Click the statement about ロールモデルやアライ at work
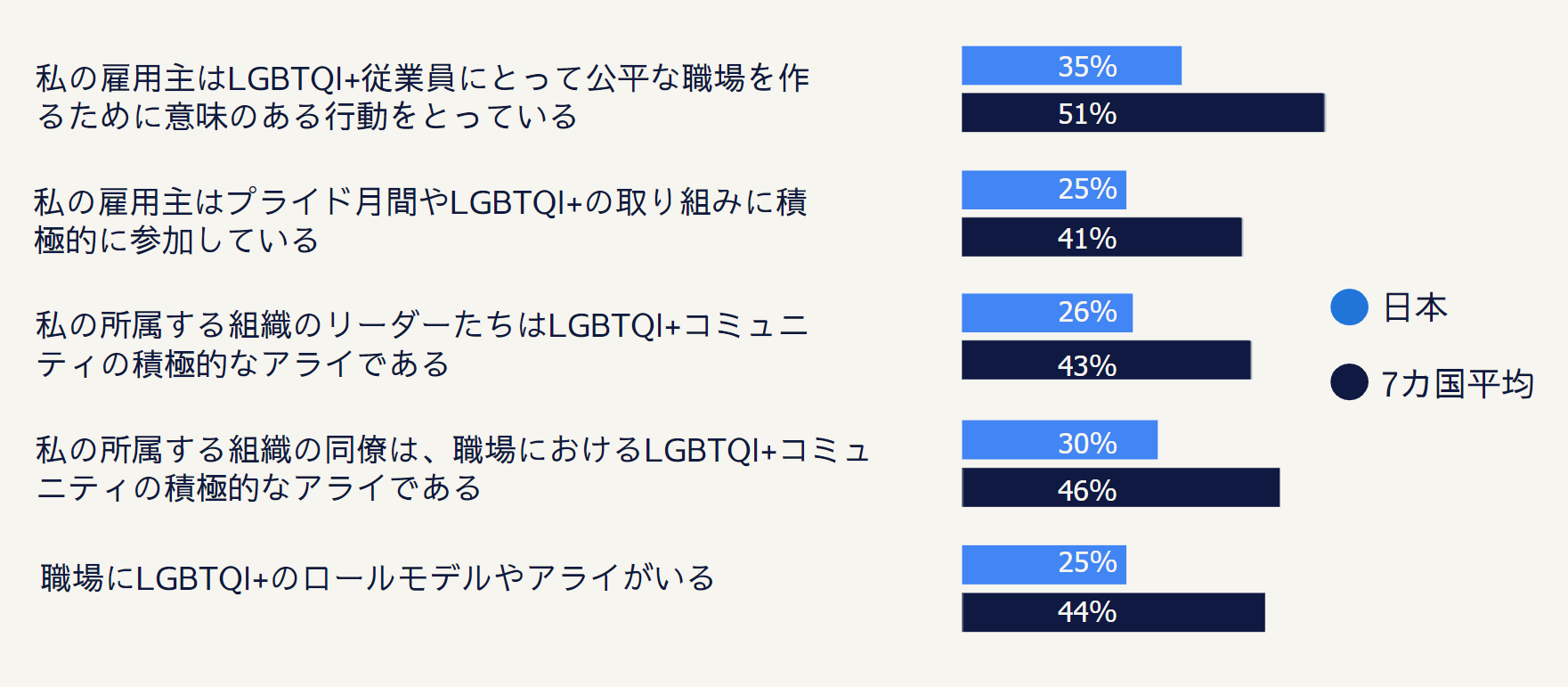This screenshot has height=687, width=1568. click(x=378, y=578)
